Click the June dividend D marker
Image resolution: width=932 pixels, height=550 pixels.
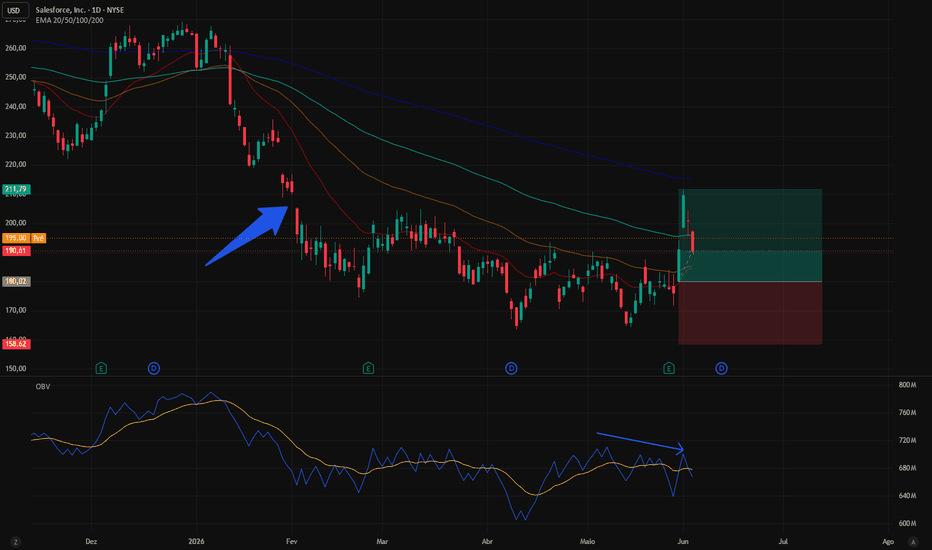[721, 369]
